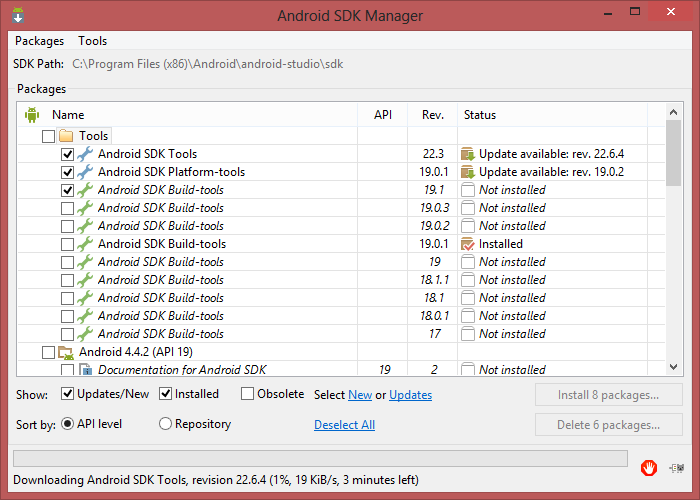Click the red stop download icon

pyautogui.click(x=650, y=467)
